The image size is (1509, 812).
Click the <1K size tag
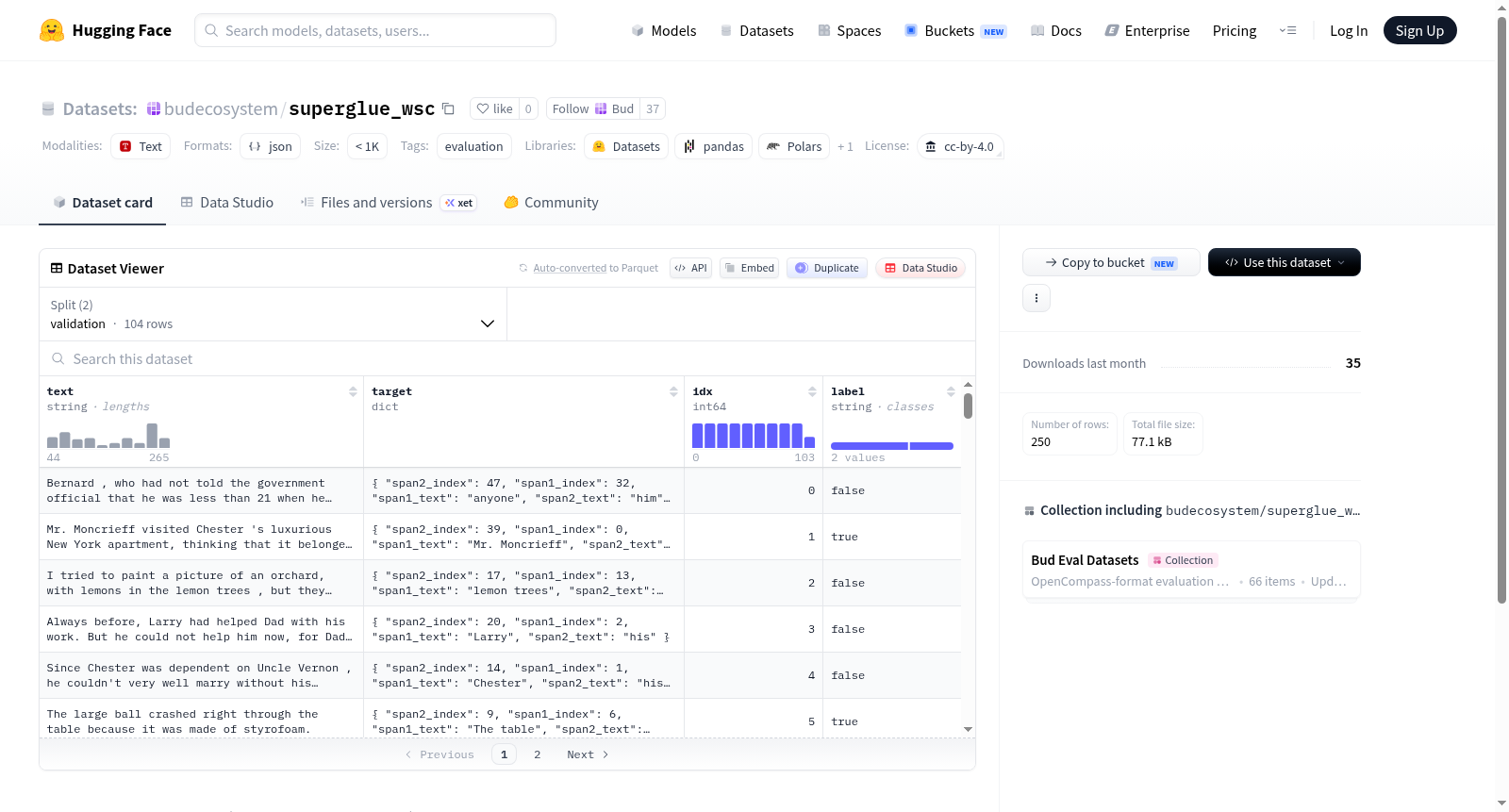(367, 146)
